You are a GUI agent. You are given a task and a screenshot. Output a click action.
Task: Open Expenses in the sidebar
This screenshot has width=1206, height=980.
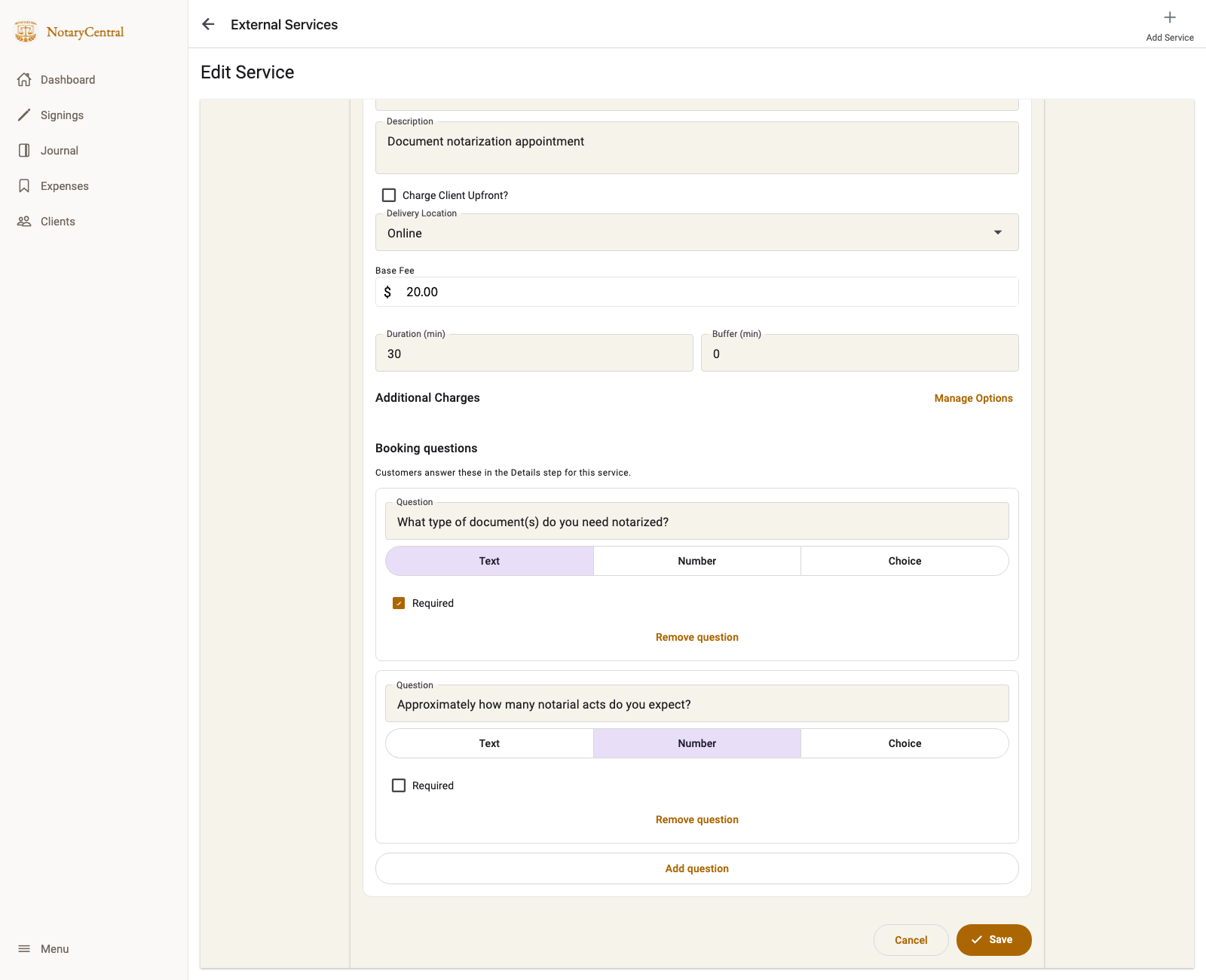pos(65,186)
